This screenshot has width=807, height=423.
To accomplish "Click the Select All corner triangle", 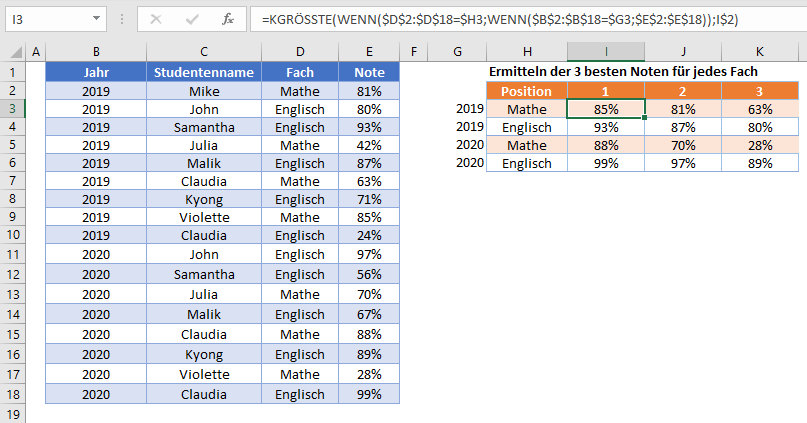I will pyautogui.click(x=14, y=52).
